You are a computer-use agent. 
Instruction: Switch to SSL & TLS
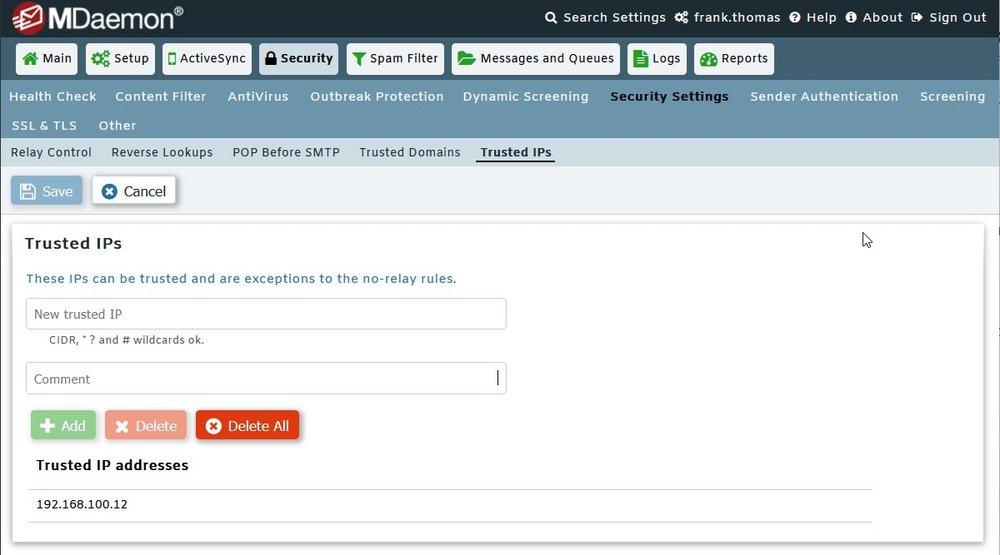[x=44, y=126]
